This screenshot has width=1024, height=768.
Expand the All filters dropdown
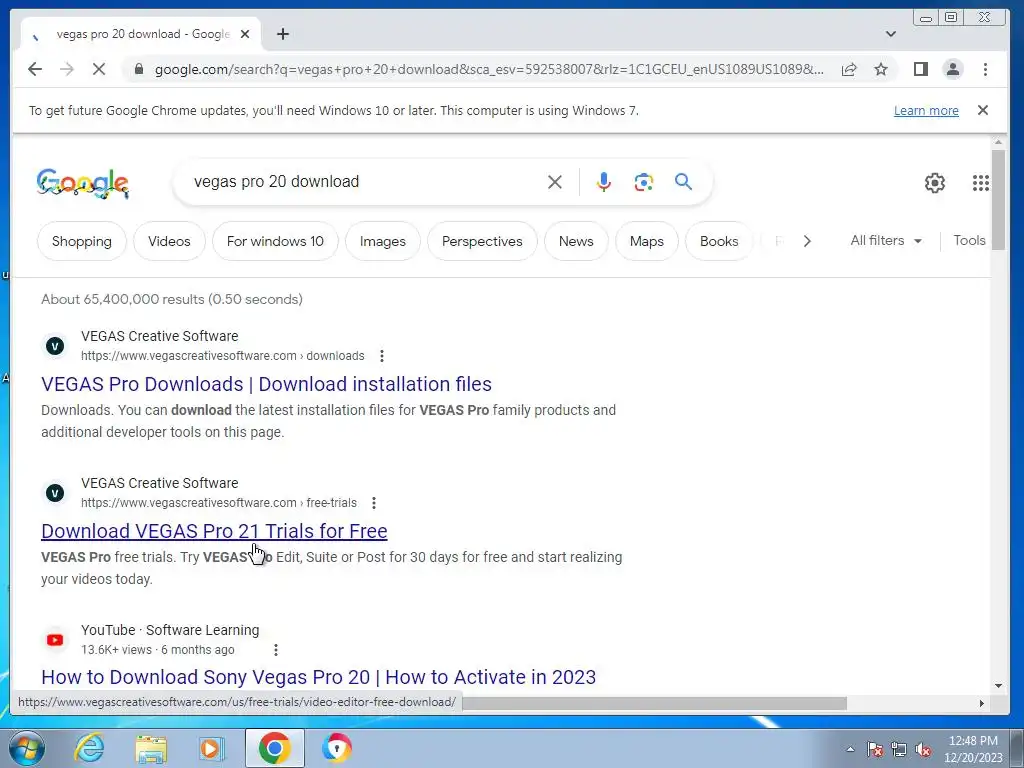point(886,240)
